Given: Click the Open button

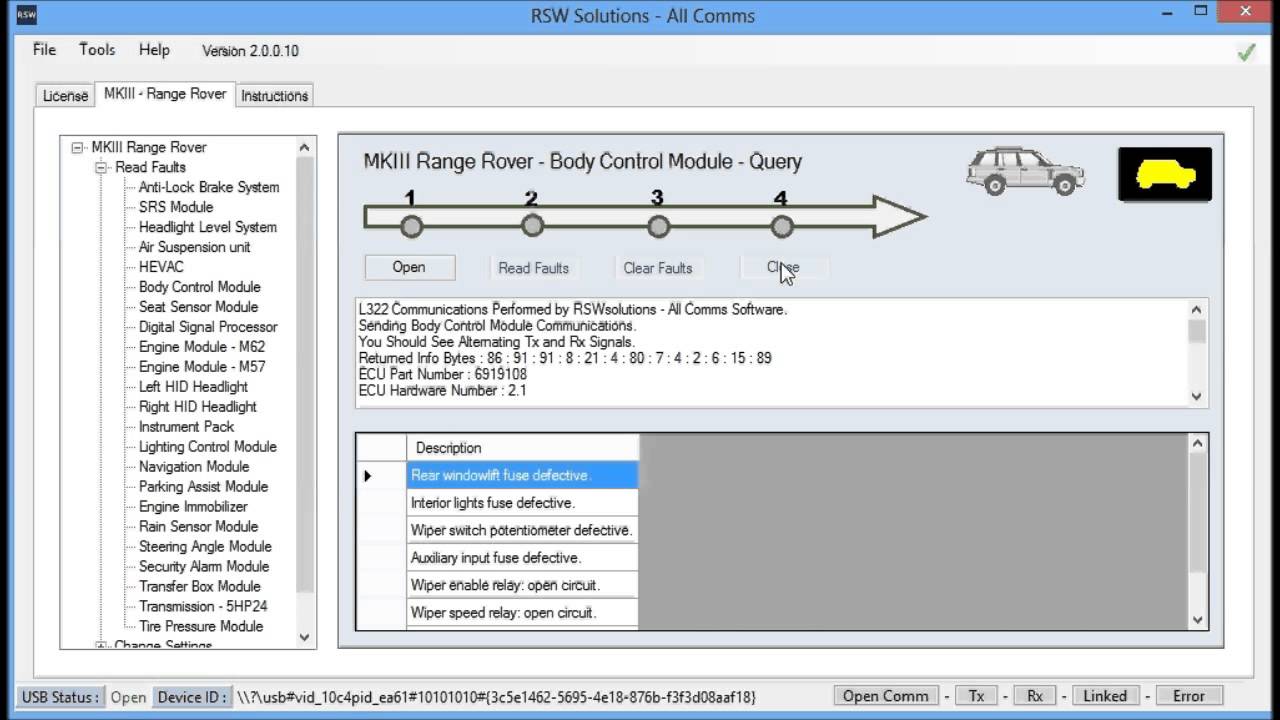Looking at the screenshot, I should [409, 267].
